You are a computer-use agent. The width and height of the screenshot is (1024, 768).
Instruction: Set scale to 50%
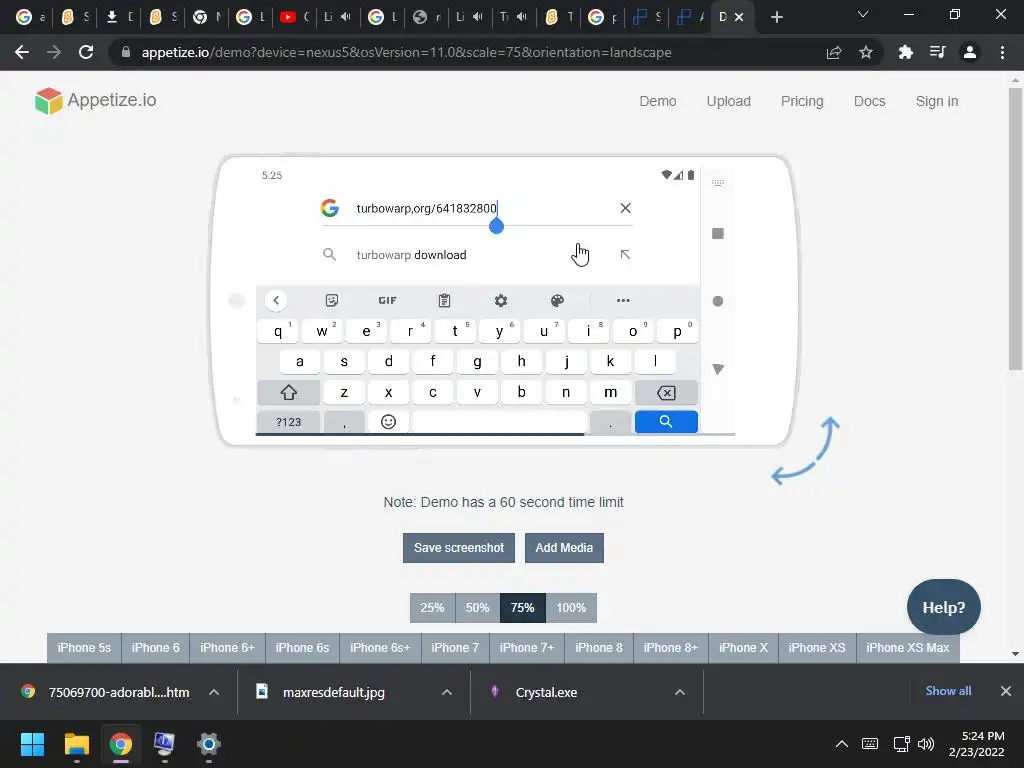477,607
